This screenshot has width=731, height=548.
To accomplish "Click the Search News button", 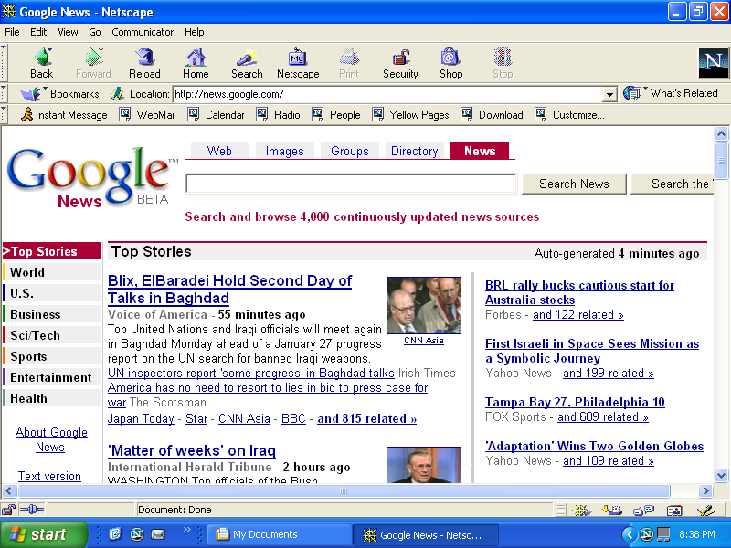I will pos(574,184).
